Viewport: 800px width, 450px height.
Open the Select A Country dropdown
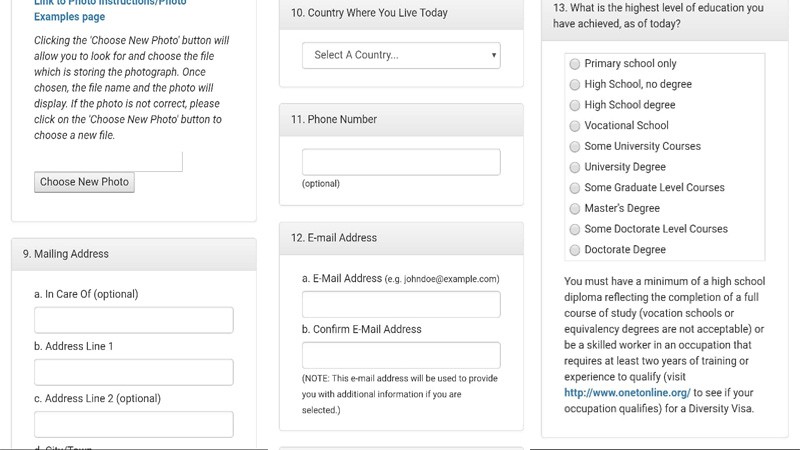click(x=401, y=55)
